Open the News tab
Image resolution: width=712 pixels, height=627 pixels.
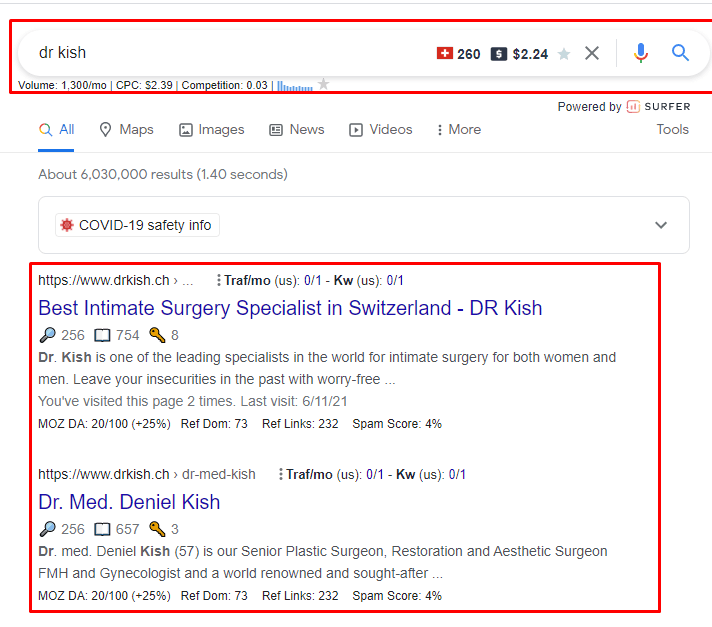point(297,130)
